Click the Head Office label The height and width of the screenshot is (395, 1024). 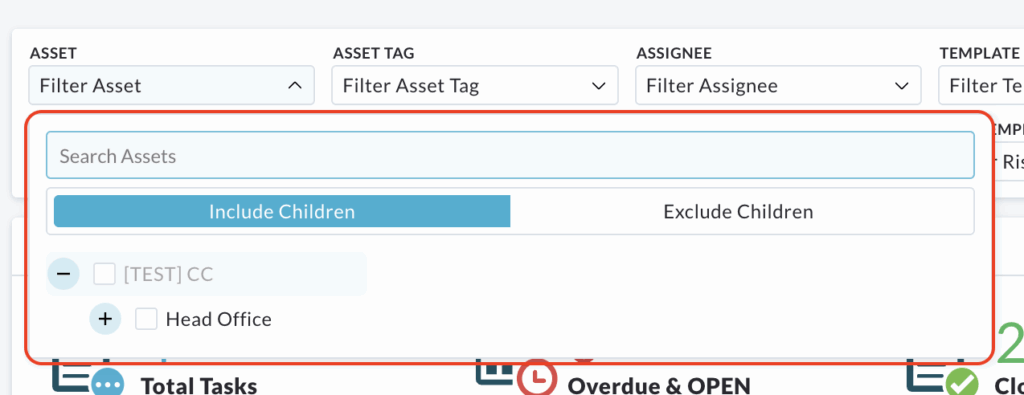pyautogui.click(x=218, y=319)
